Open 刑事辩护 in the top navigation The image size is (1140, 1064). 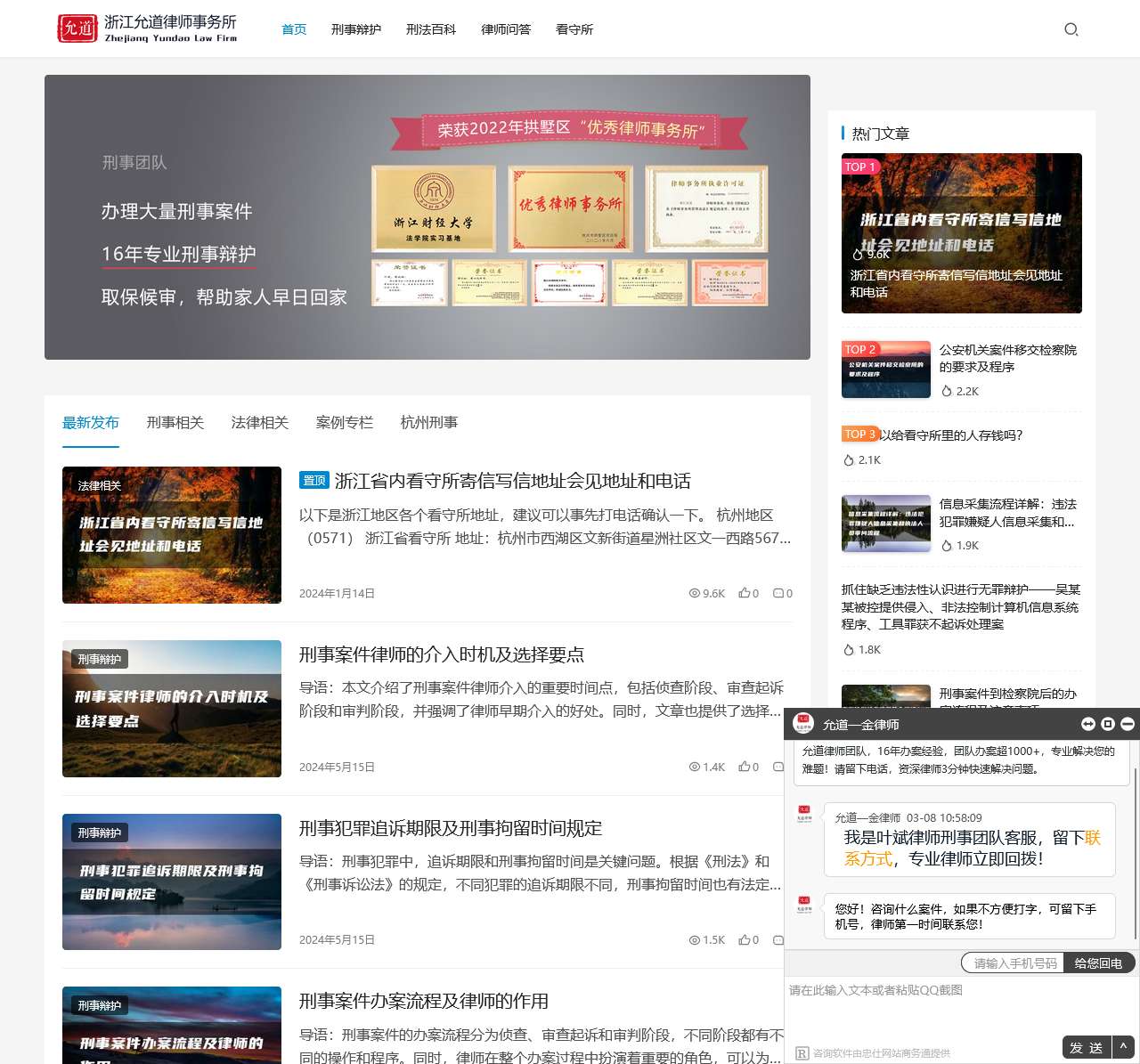[x=356, y=29]
